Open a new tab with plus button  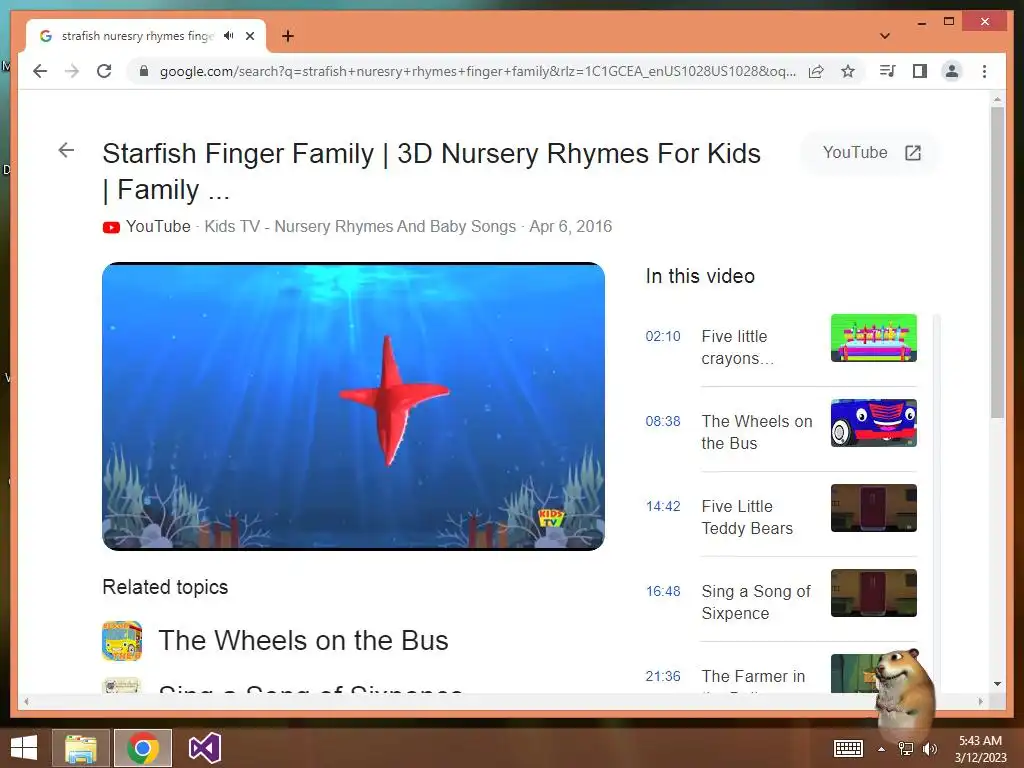pos(288,36)
